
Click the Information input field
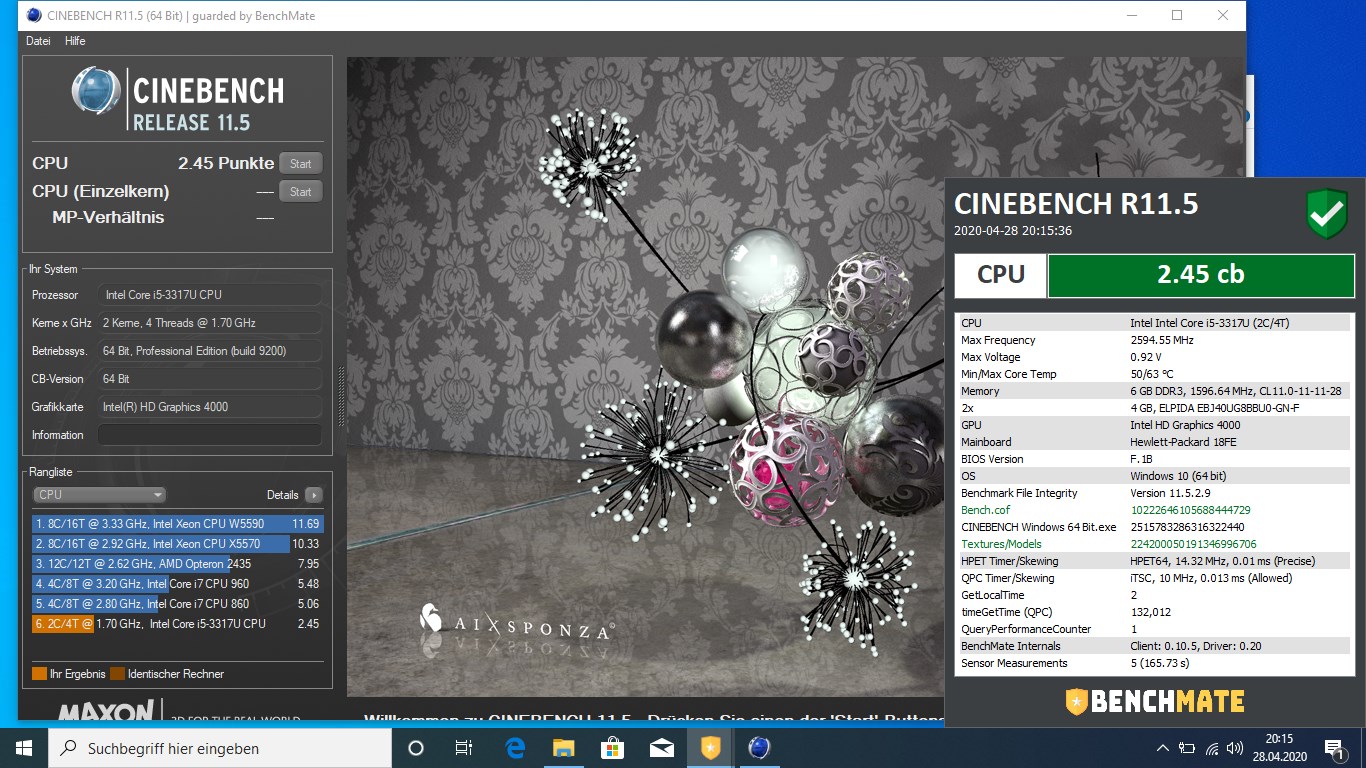[x=210, y=435]
